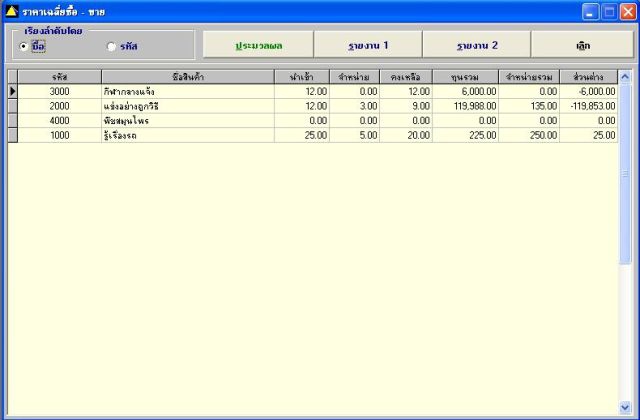Click scrollbar up arrow
640x420 pixels.
pyautogui.click(x=625, y=77)
